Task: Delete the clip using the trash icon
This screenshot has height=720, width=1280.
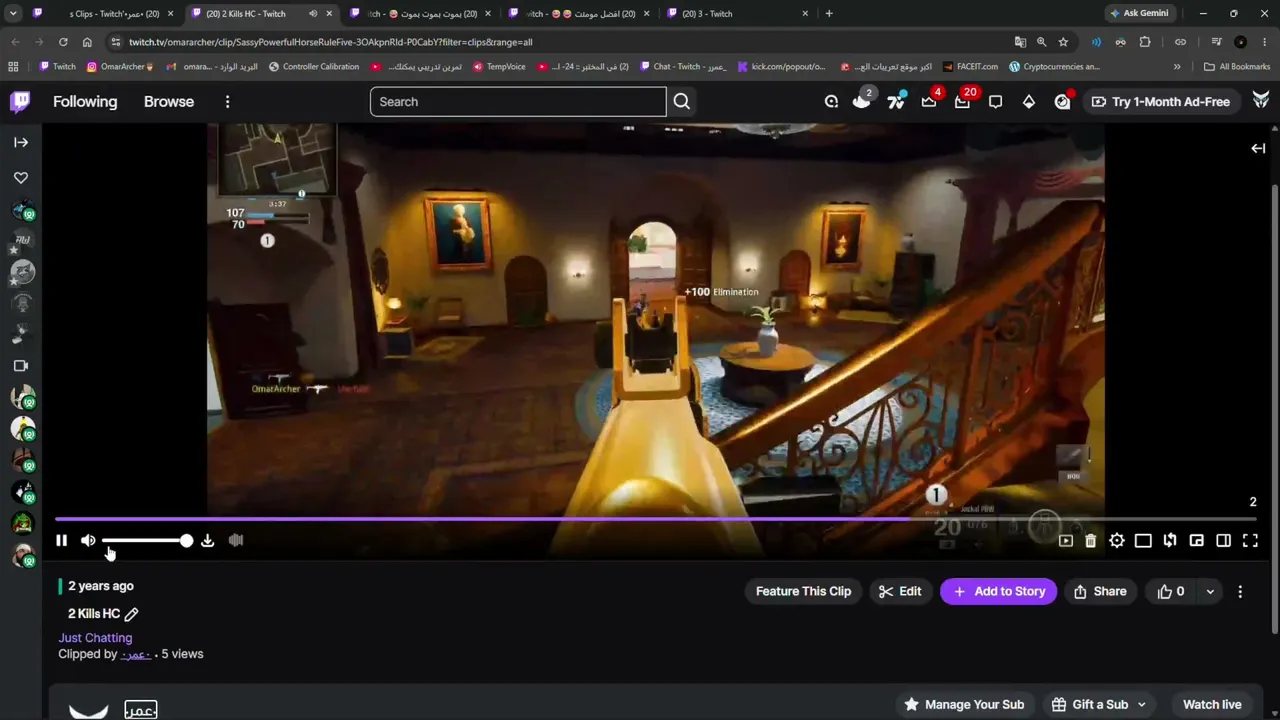Action: pyautogui.click(x=1091, y=540)
